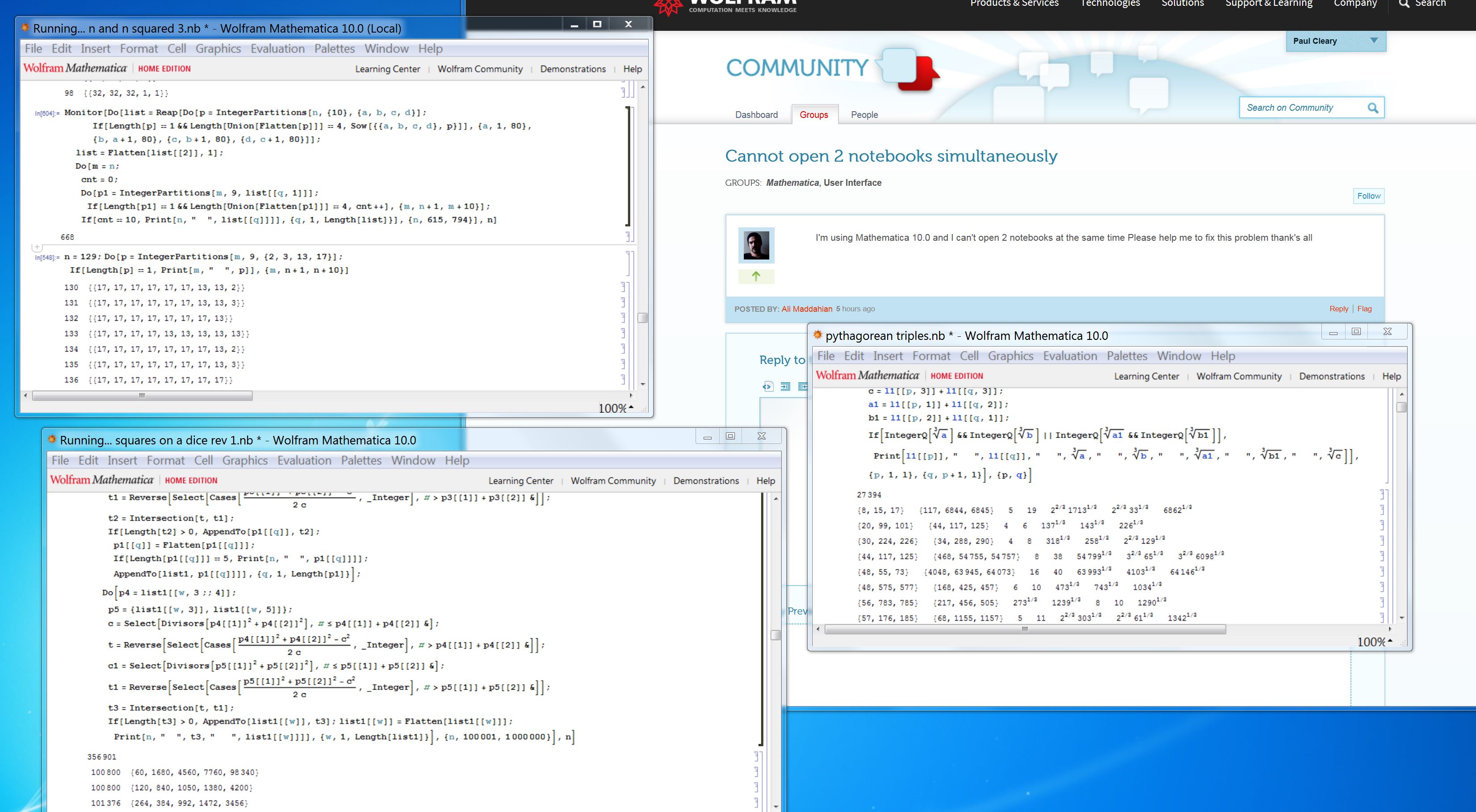
Task: Open Edit menu in 'squares on a dice' window
Action: 88,460
